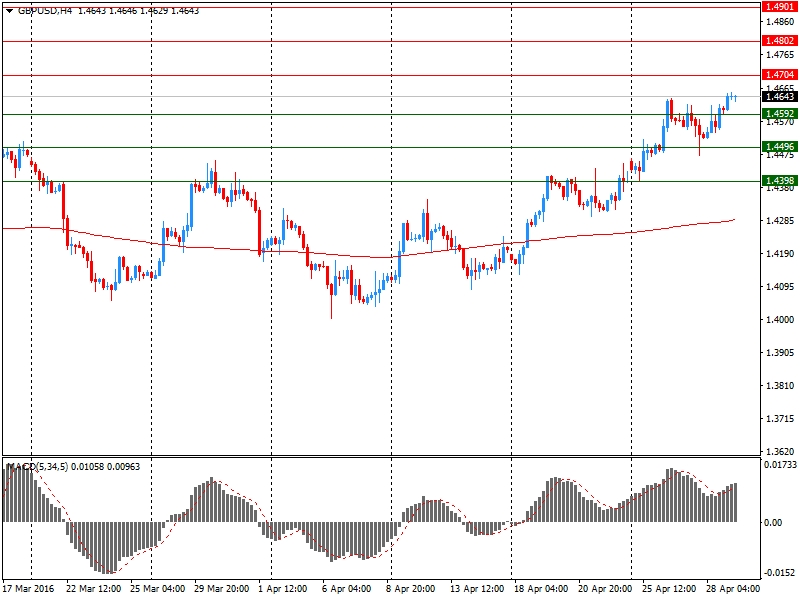Click the 17 Mar 2016 date label
The width and height of the screenshot is (800, 600).
(x=29, y=589)
